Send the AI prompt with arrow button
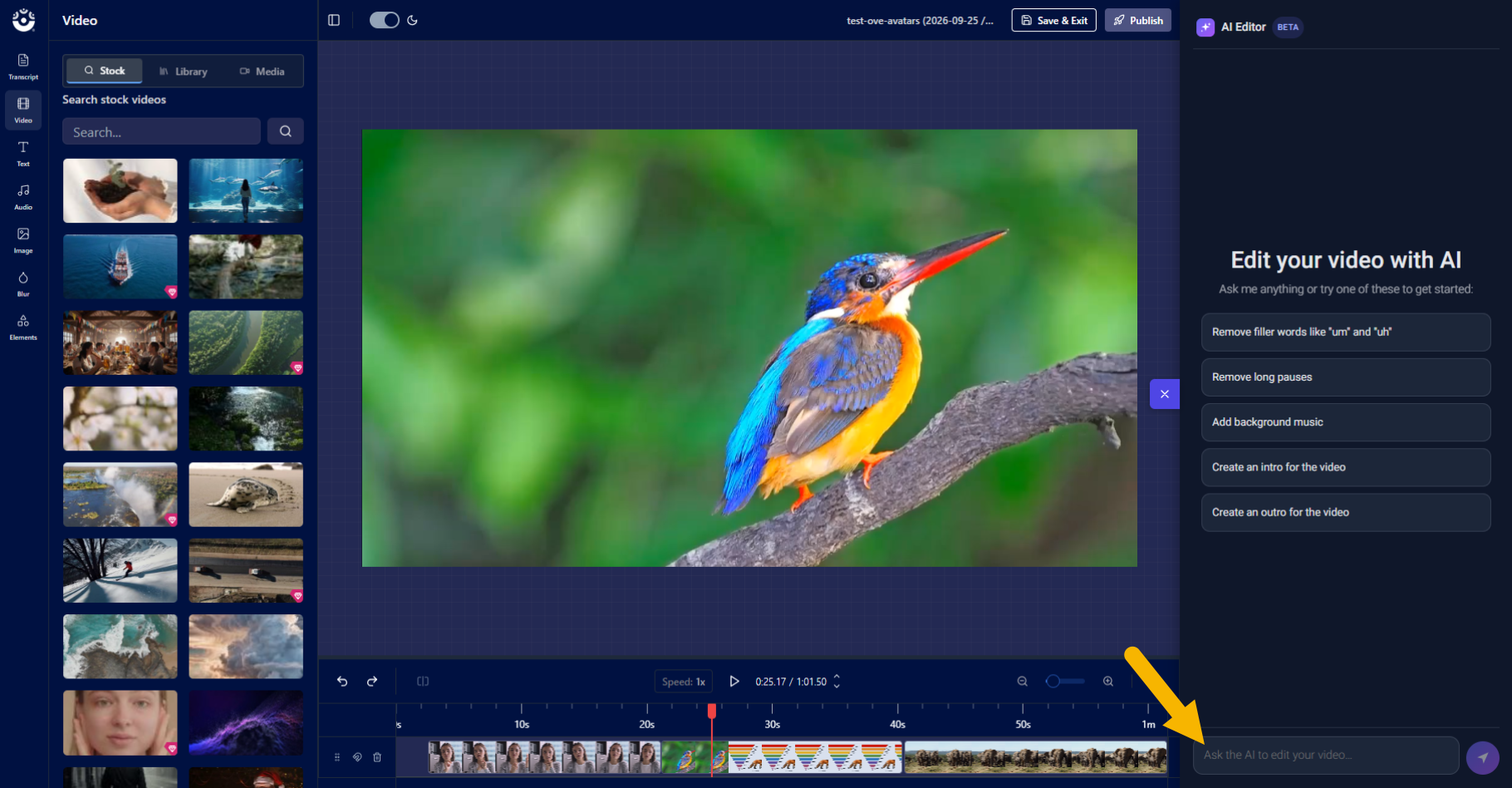The image size is (1512, 788). click(1483, 757)
